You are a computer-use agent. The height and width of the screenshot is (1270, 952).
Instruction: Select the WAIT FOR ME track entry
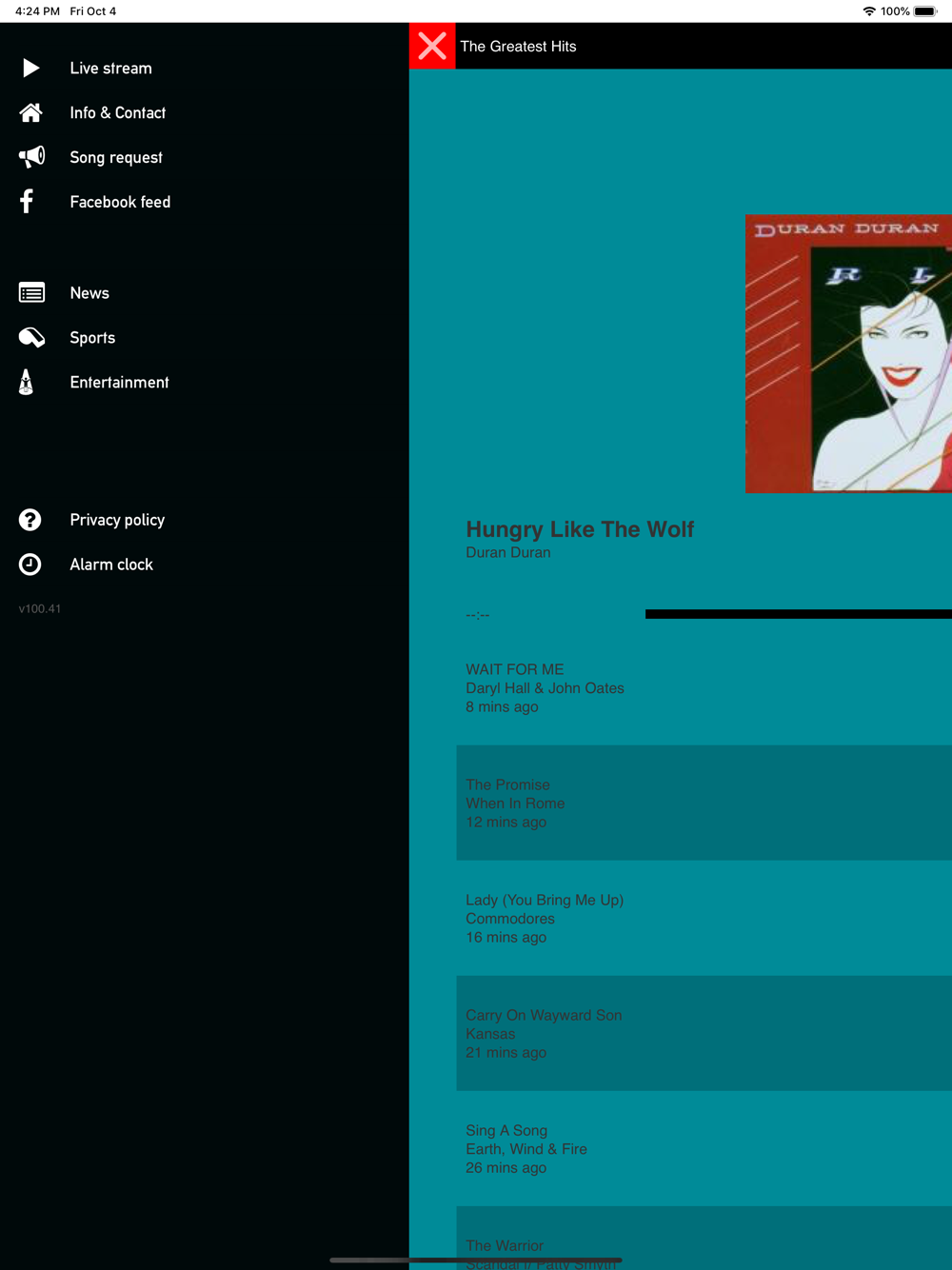coord(704,687)
